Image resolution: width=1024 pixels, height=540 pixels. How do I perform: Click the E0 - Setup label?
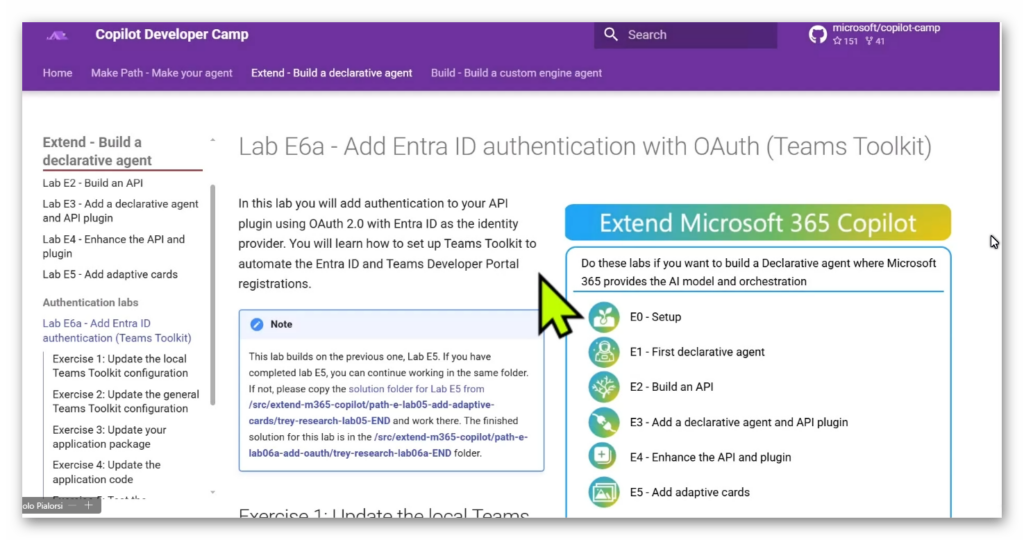coord(655,317)
